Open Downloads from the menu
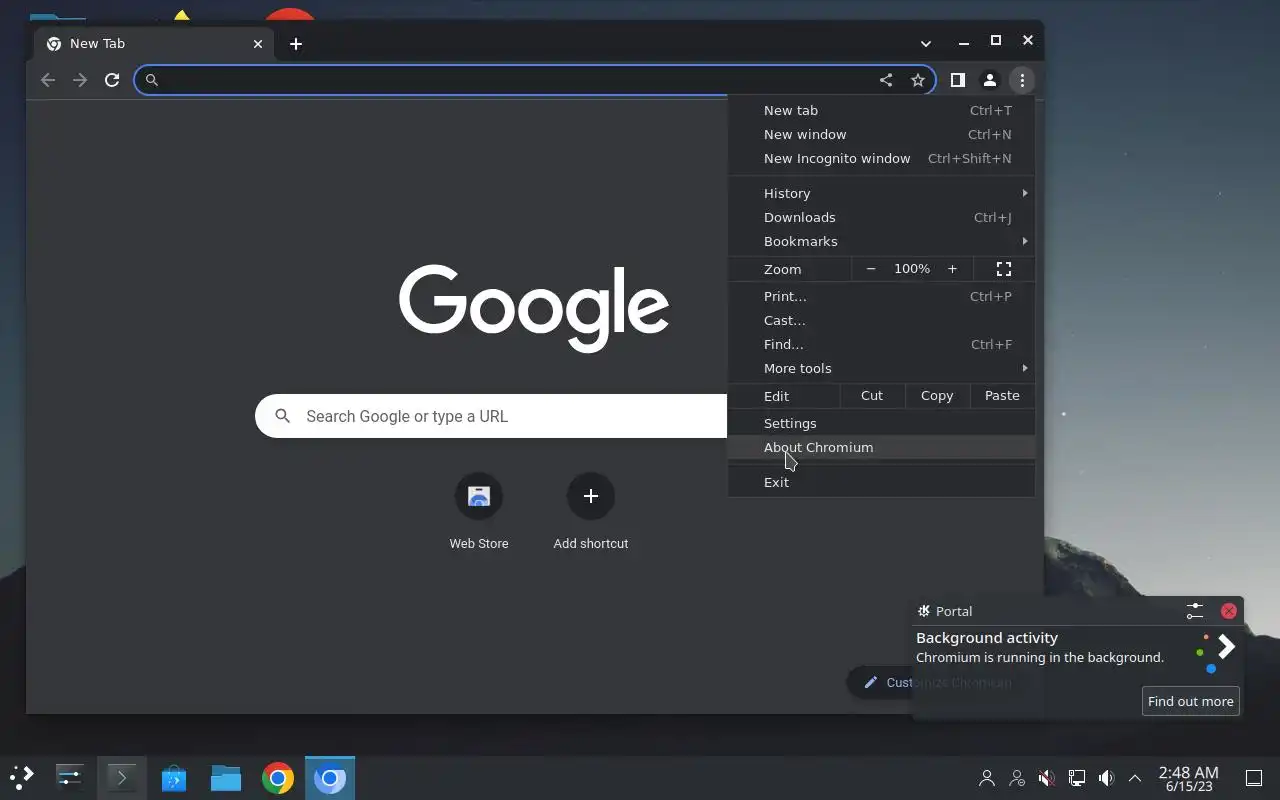 881,217
